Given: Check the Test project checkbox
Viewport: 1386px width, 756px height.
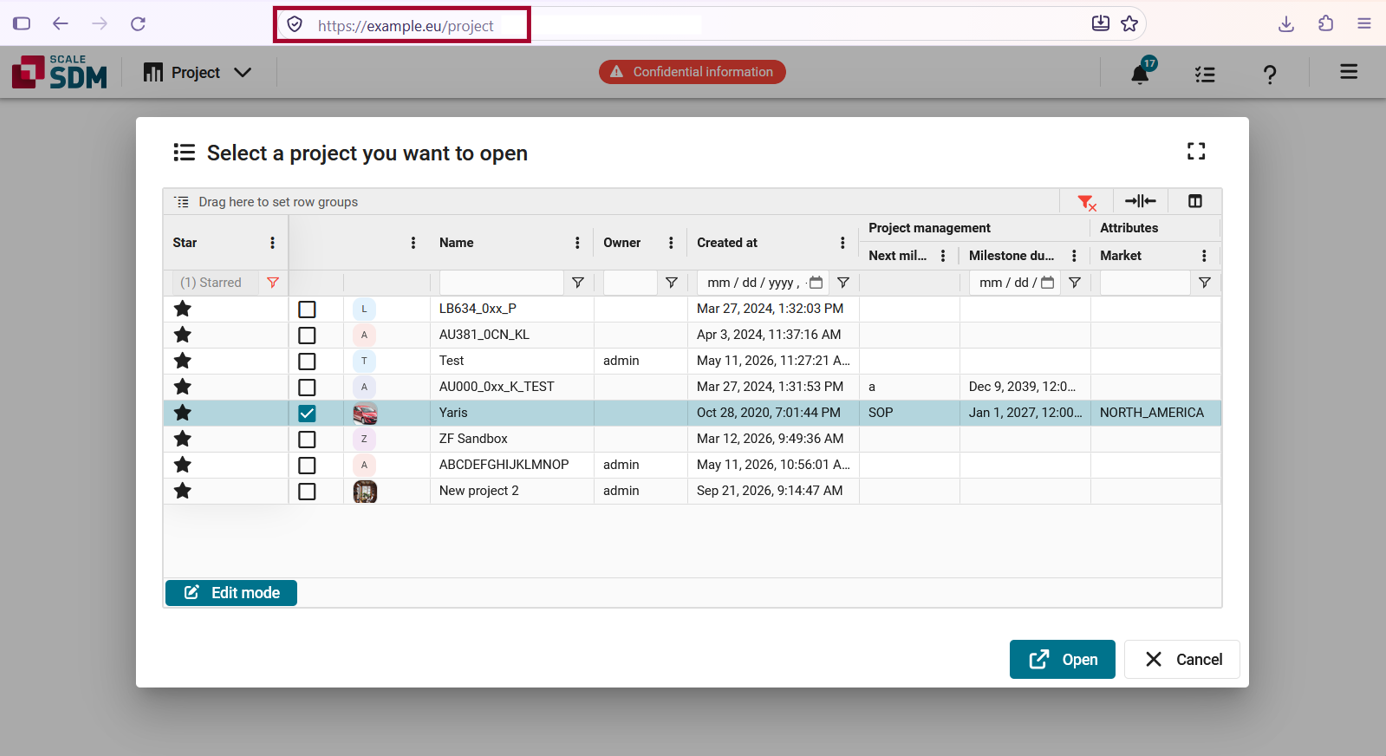Looking at the screenshot, I should [x=307, y=361].
